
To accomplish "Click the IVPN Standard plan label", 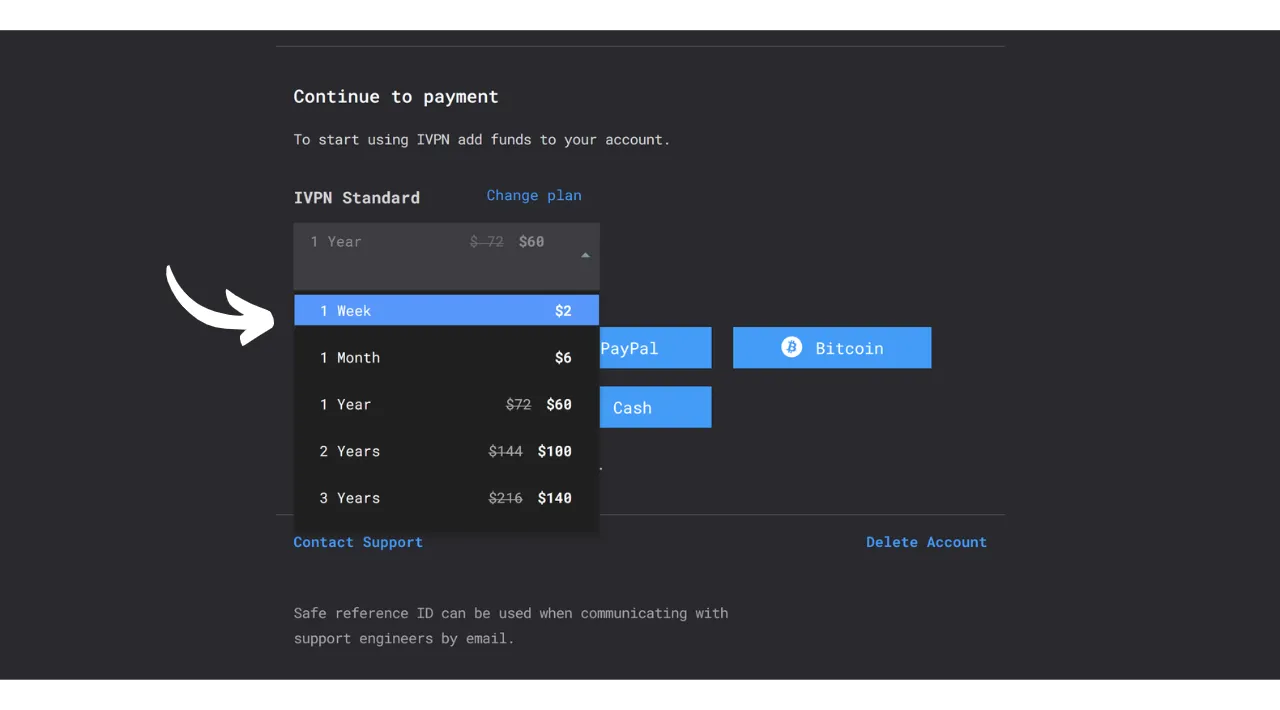I will click(x=357, y=198).
